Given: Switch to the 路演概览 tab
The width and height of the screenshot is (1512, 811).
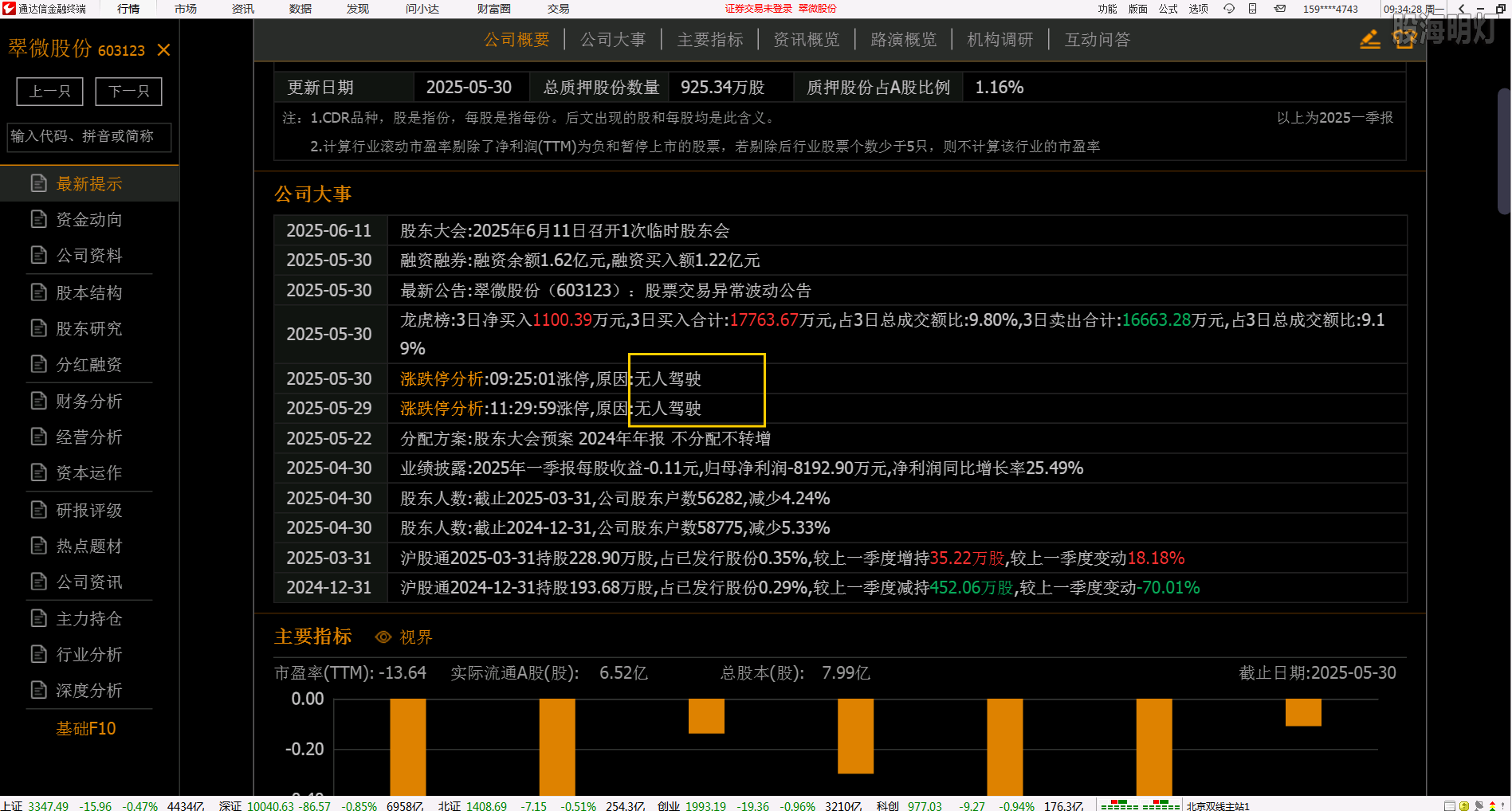Looking at the screenshot, I should (x=904, y=40).
